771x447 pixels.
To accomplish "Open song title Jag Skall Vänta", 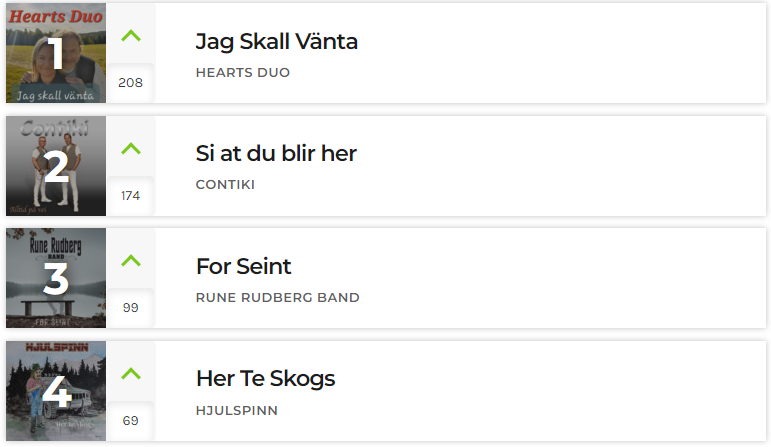I will click(276, 42).
